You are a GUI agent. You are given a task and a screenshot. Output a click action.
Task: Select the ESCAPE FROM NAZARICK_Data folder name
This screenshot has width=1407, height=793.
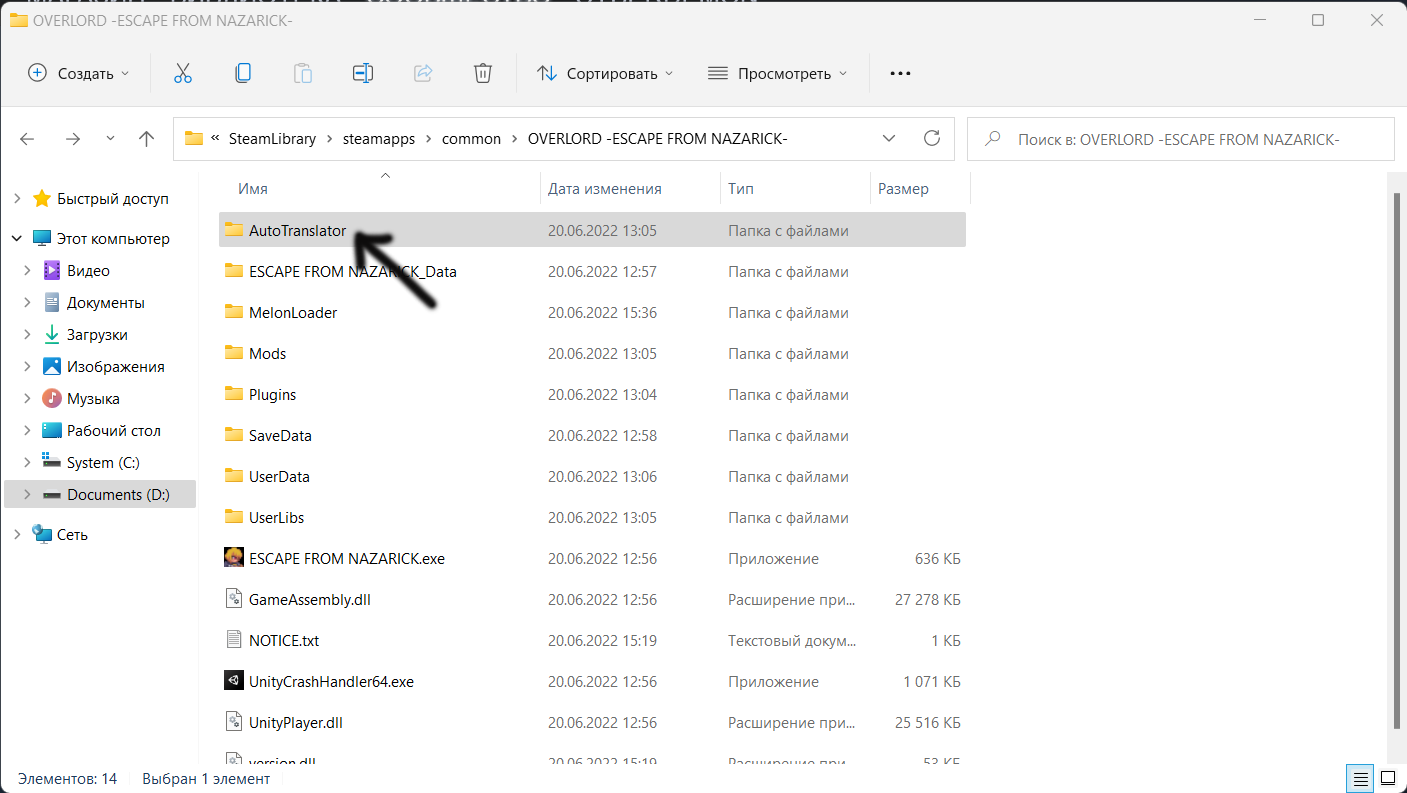point(353,271)
